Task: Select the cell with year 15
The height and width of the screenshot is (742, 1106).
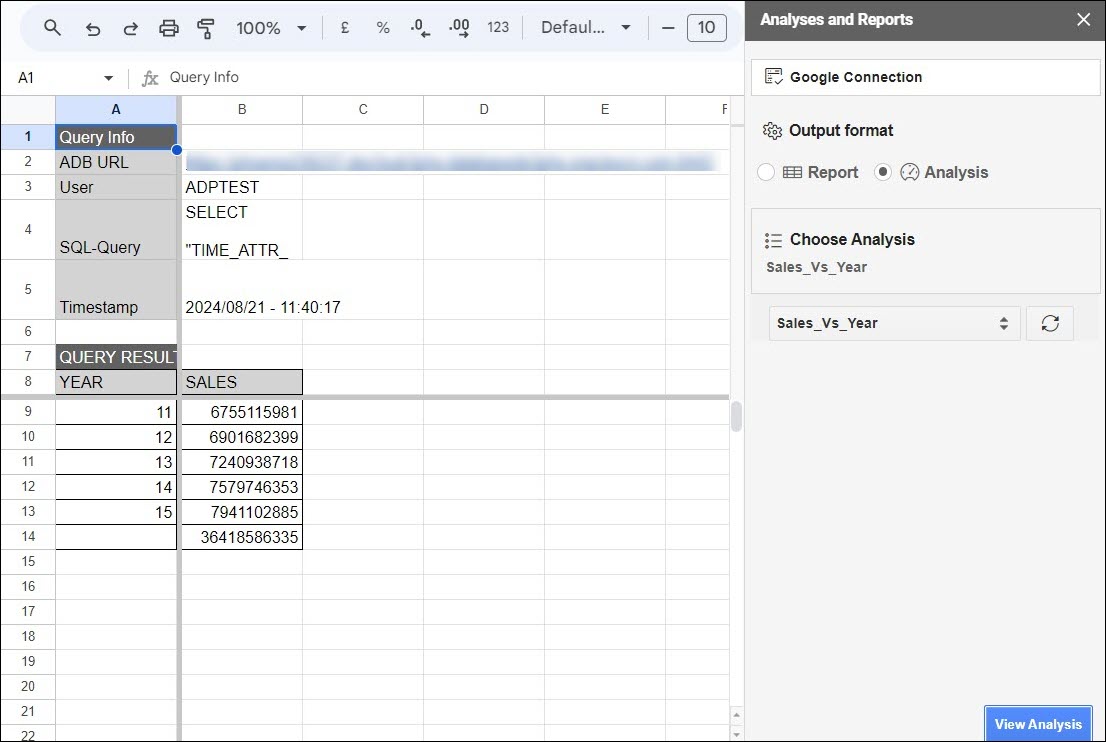Action: 116,512
